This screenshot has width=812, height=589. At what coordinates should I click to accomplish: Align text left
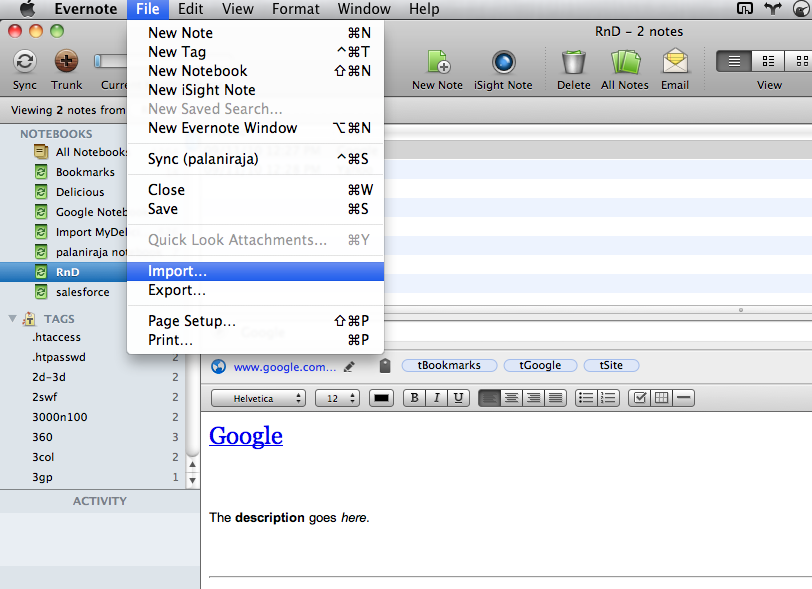click(489, 398)
